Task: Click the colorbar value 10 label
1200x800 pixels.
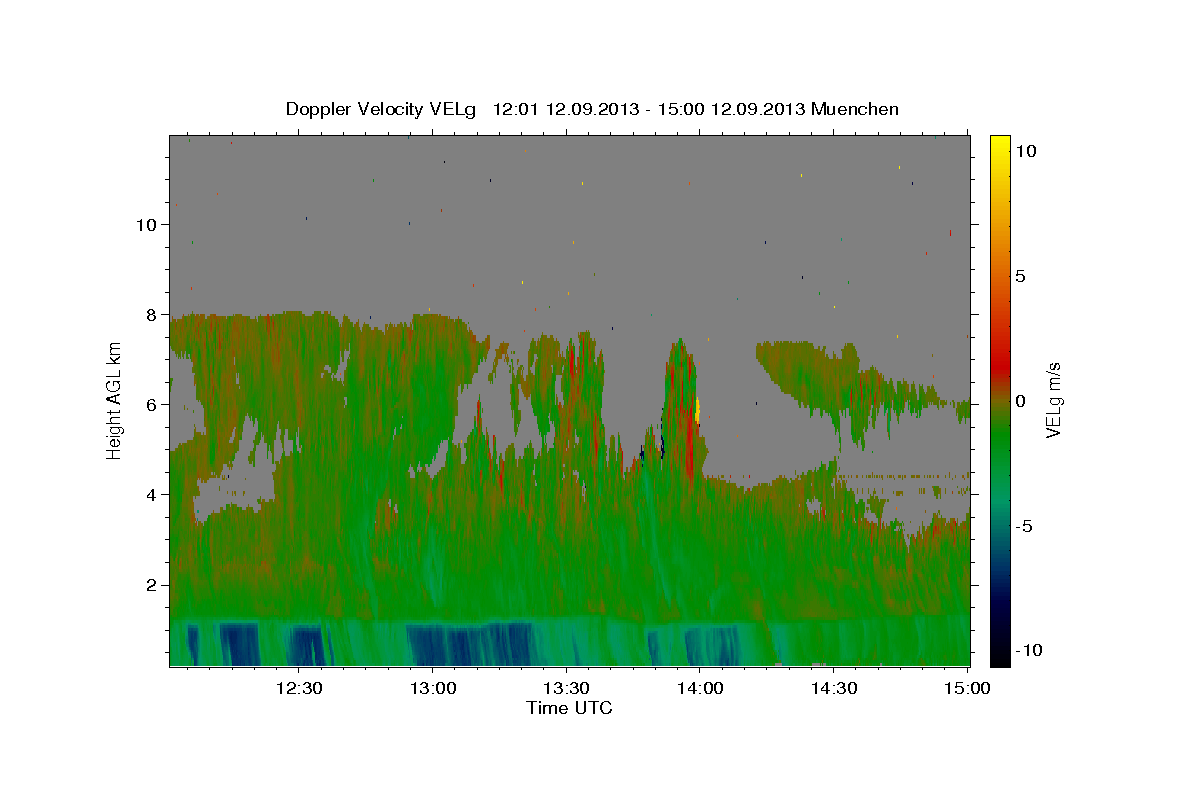Action: coord(1026,151)
